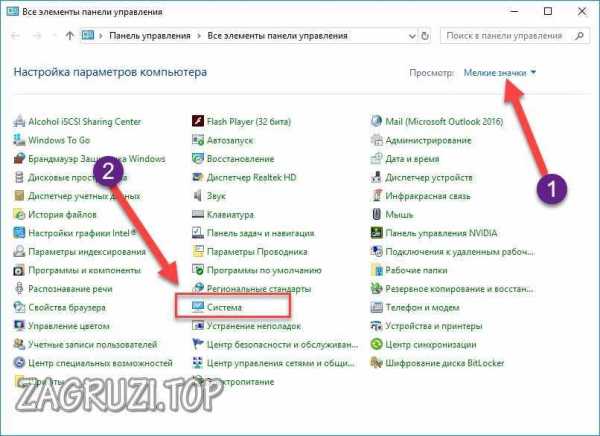Click the Дата и время icon
The height and width of the screenshot is (436, 600).
coord(377,158)
